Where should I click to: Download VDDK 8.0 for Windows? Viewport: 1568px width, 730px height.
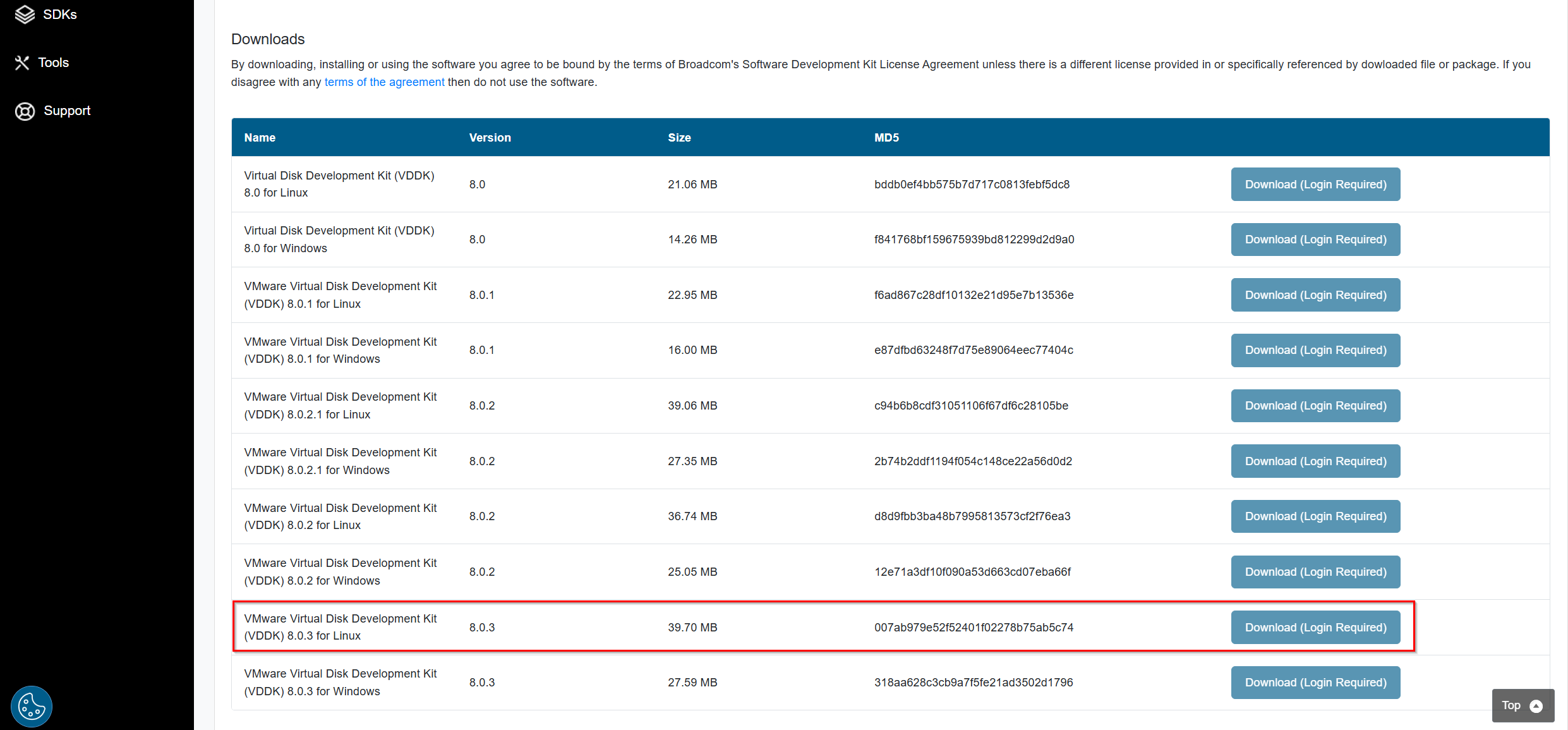coord(1315,240)
